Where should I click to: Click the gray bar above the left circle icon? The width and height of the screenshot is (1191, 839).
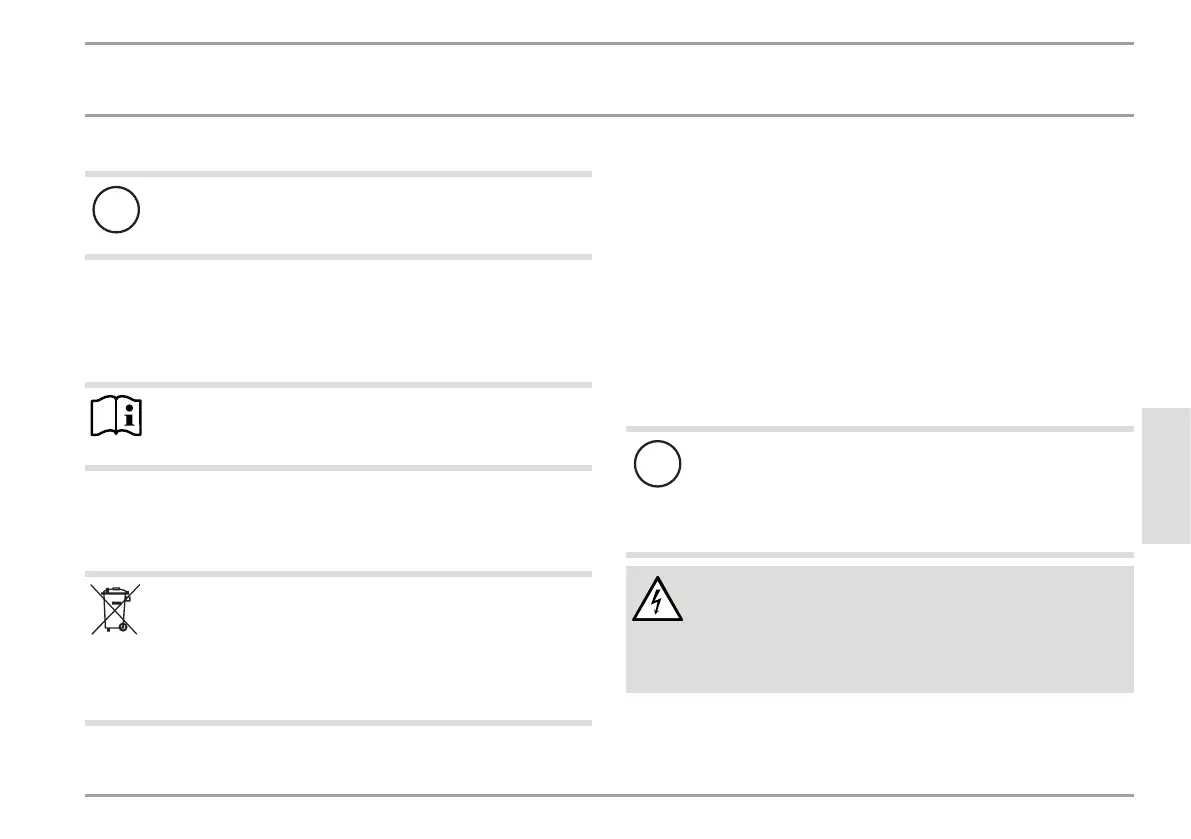(338, 174)
